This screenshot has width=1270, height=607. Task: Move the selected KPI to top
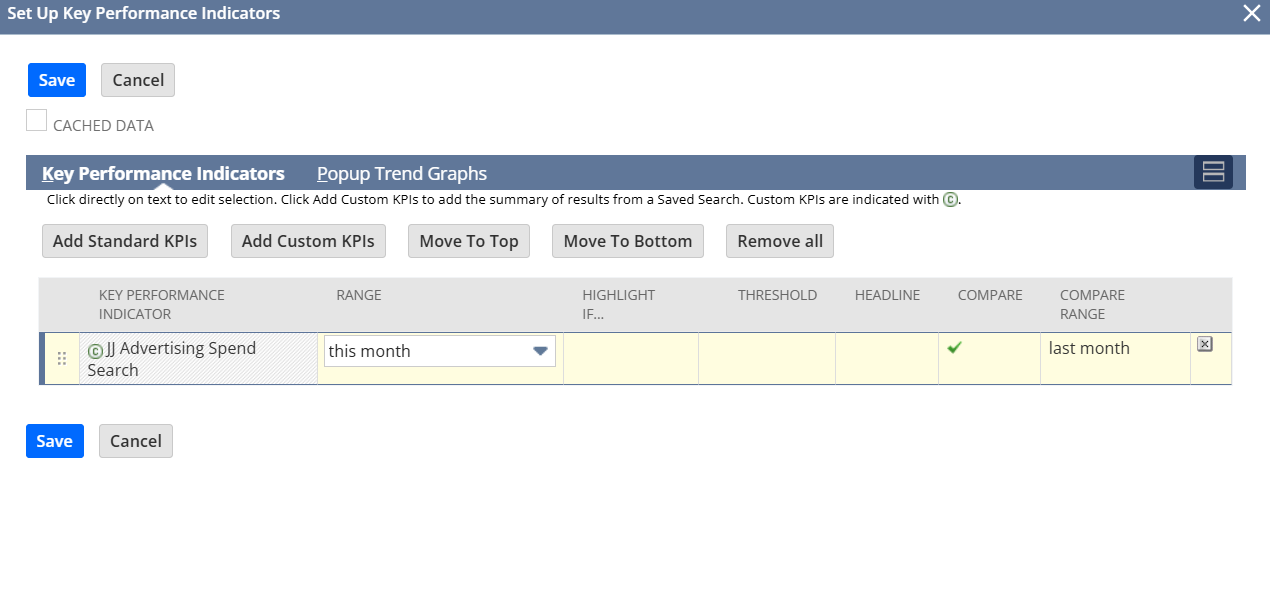469,241
